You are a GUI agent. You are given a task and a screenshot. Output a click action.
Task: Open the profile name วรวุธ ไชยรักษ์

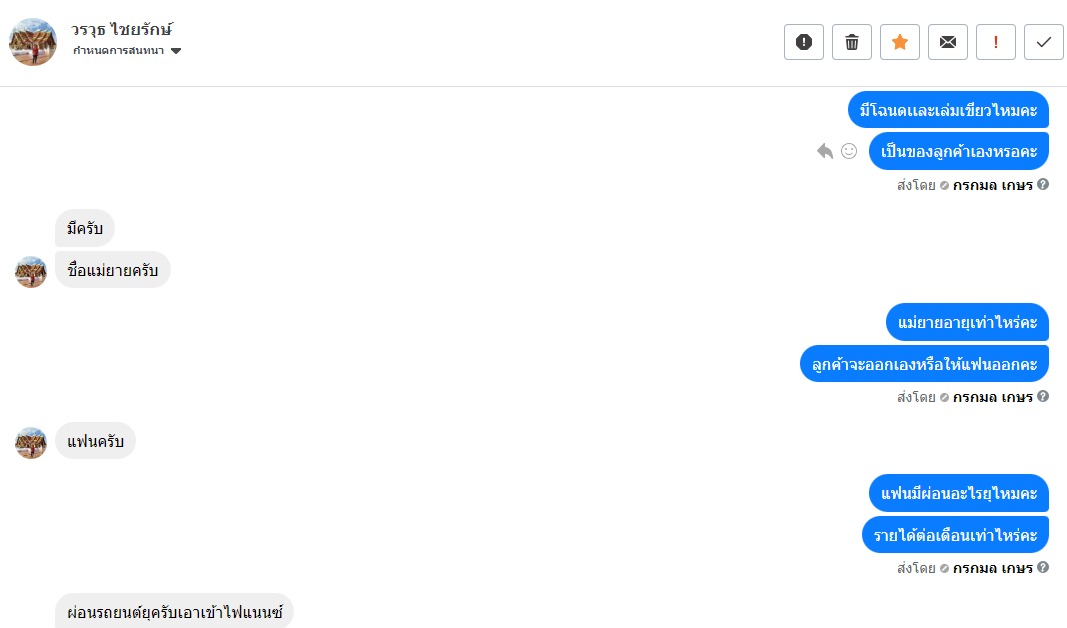[122, 30]
